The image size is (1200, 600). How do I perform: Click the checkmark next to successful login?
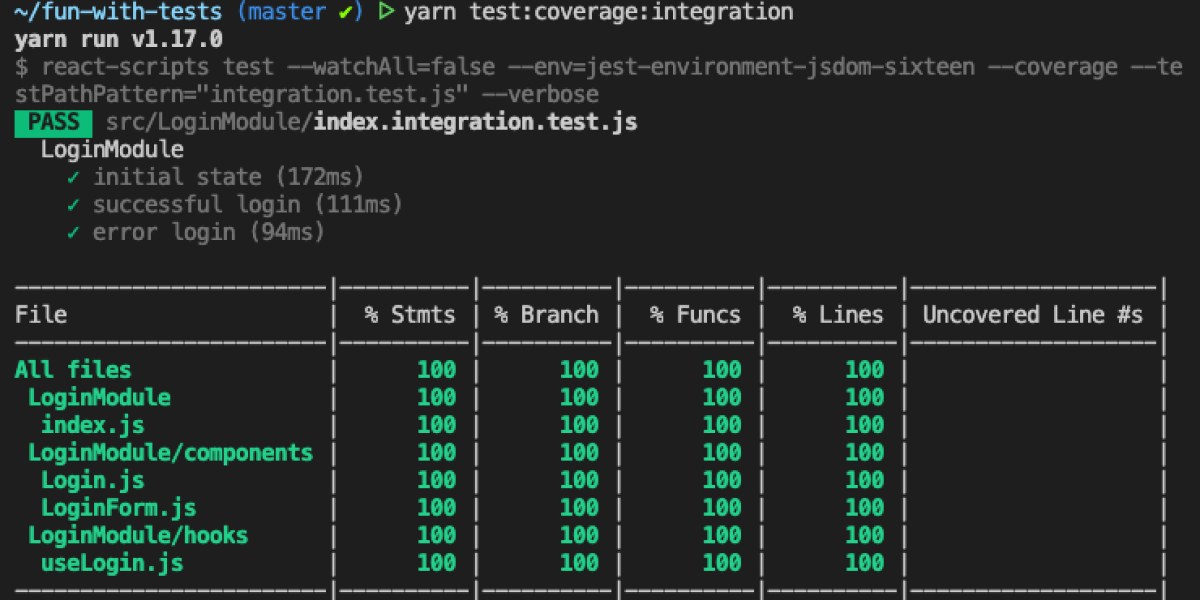coord(73,205)
